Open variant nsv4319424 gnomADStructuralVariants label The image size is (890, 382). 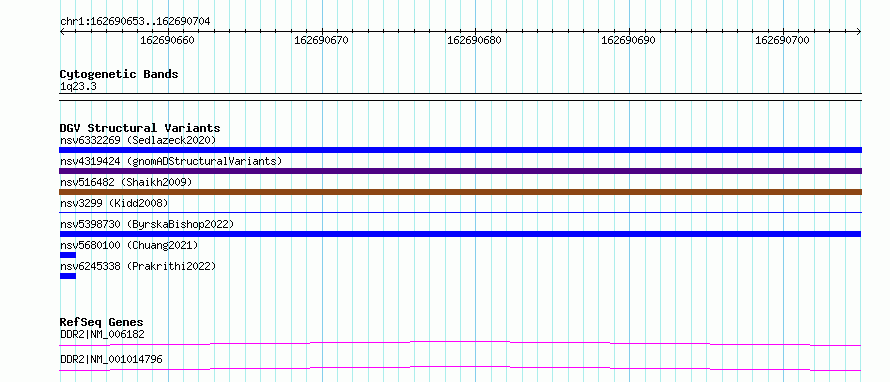coord(171,161)
